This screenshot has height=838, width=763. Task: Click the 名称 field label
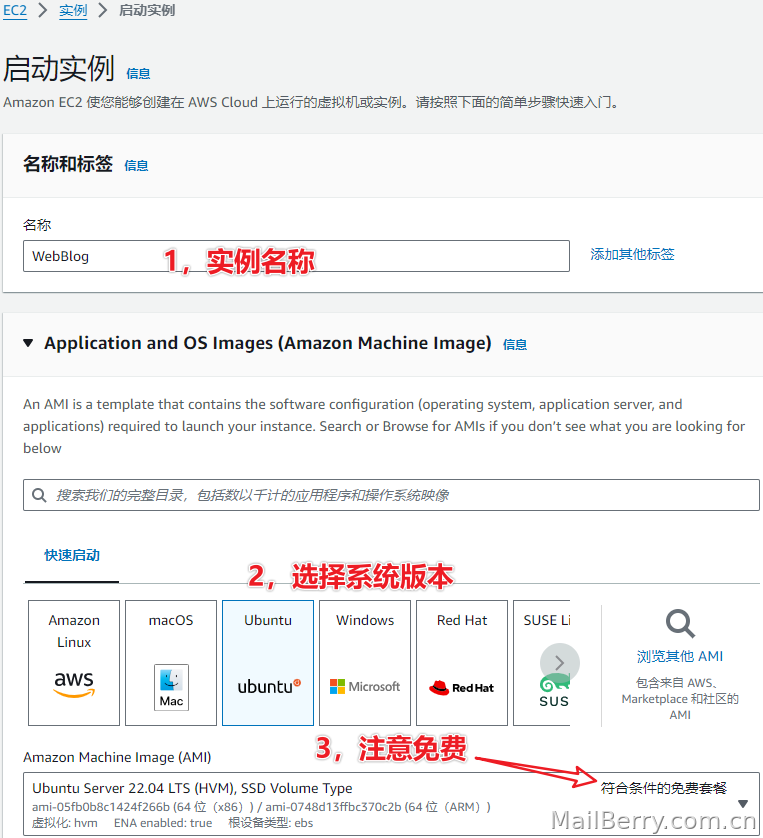(x=37, y=225)
